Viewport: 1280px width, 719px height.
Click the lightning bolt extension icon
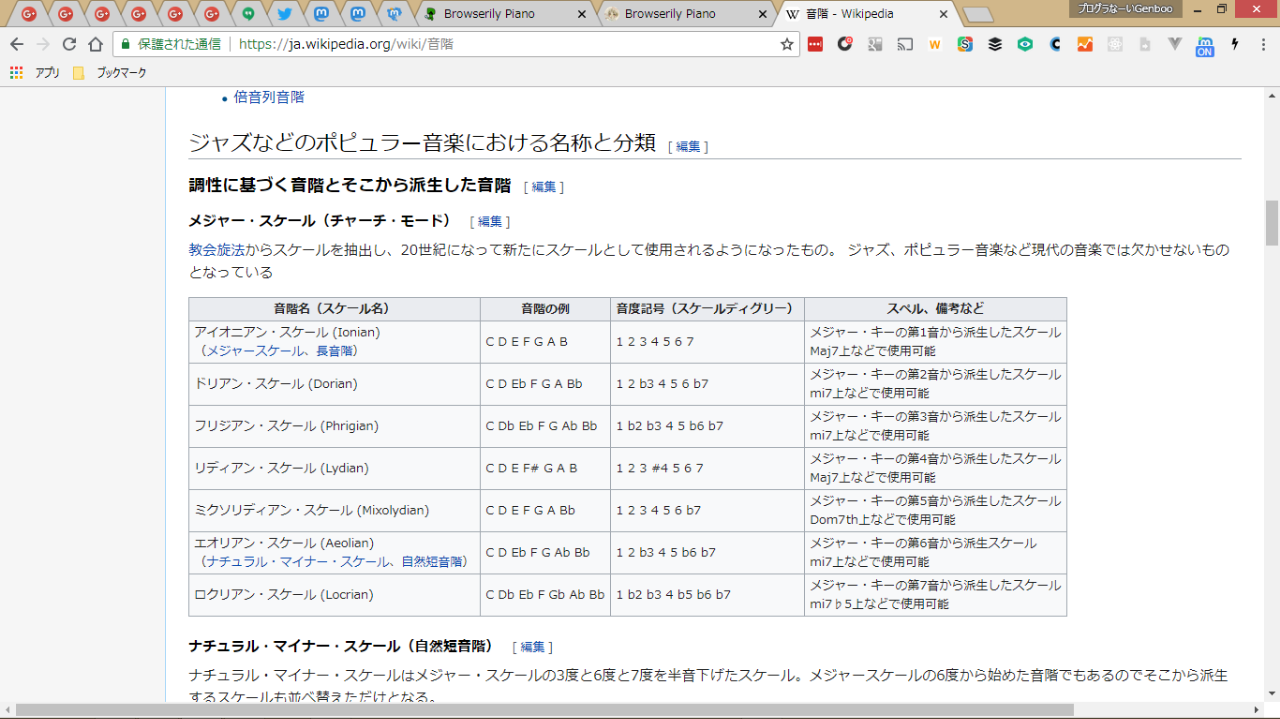coord(1235,44)
